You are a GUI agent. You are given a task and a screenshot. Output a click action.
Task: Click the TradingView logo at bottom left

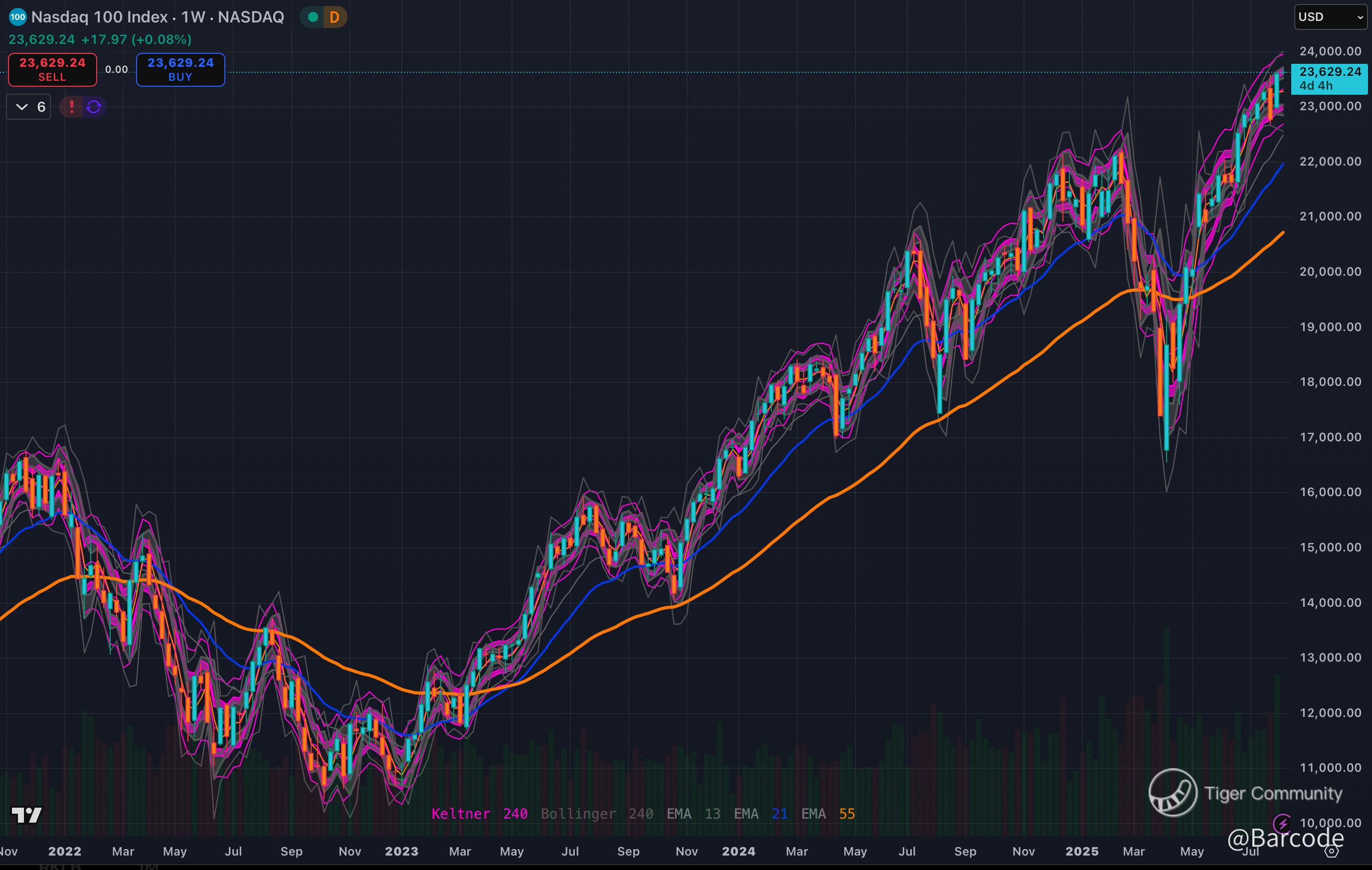[x=27, y=815]
